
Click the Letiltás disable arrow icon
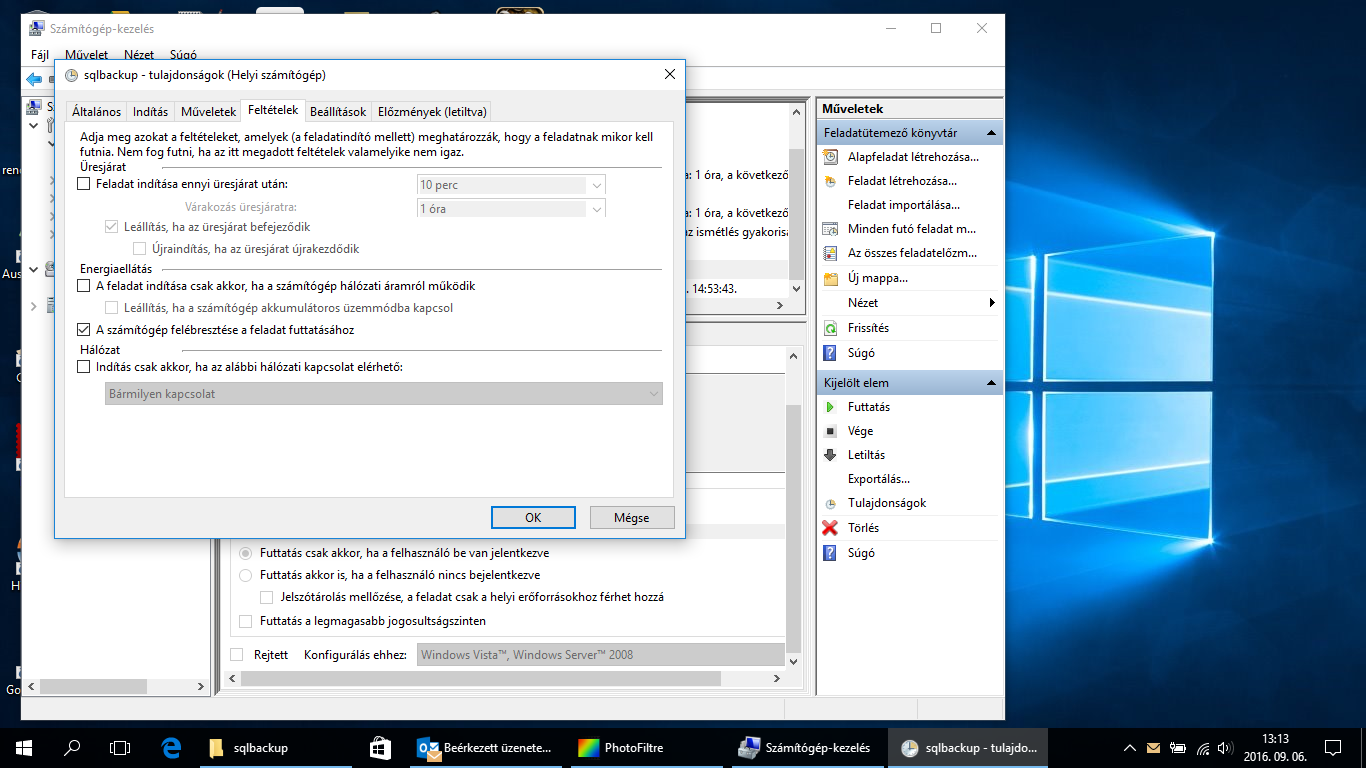(829, 455)
